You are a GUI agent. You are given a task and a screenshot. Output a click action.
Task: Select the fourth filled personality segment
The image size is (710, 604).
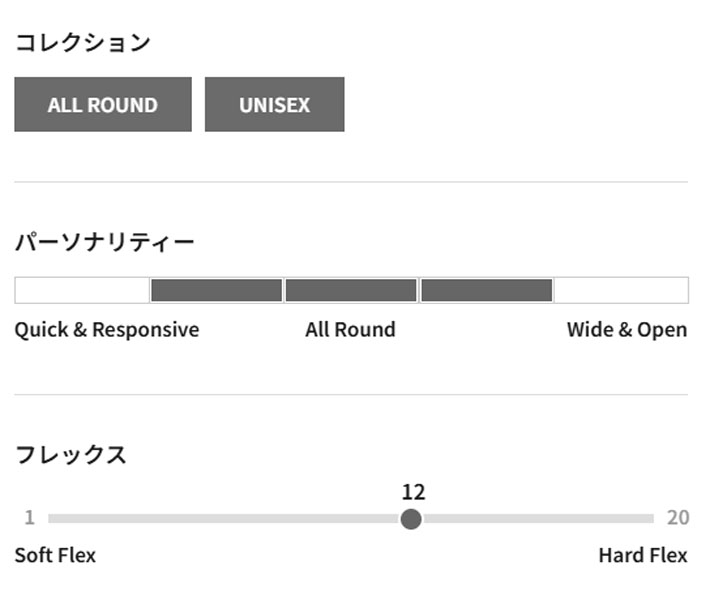(x=486, y=290)
